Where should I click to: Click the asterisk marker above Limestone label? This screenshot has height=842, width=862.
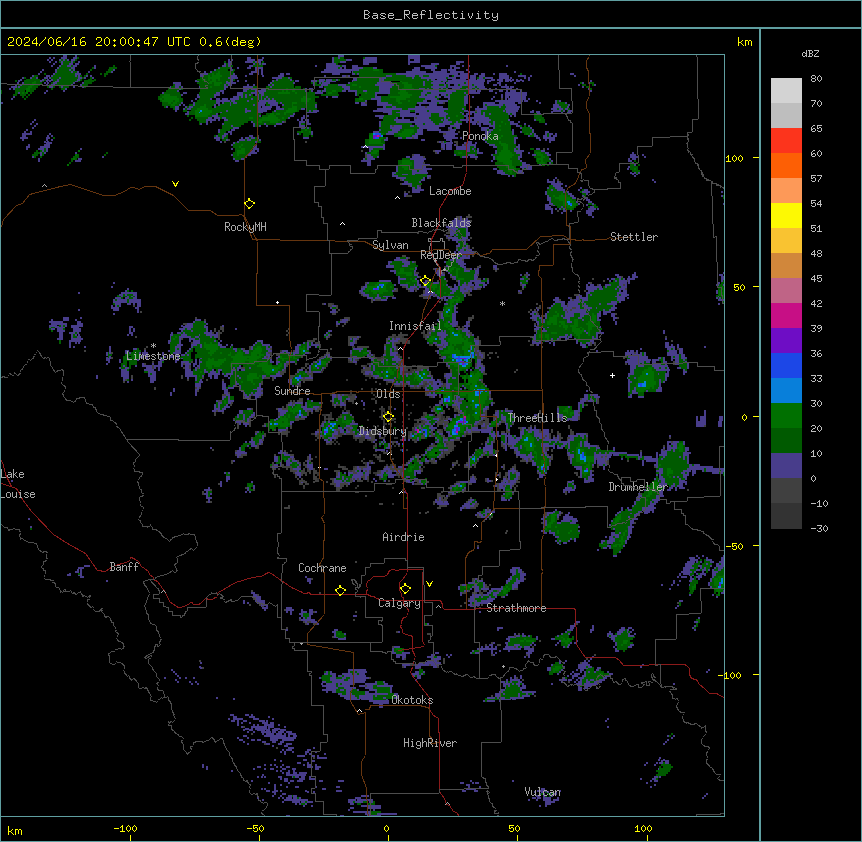(x=153, y=346)
